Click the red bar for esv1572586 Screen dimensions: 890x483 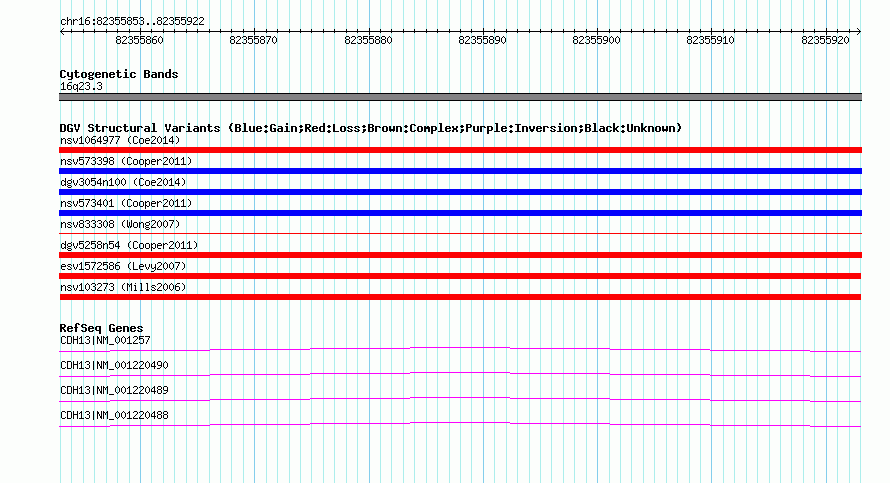pyautogui.click(x=460, y=276)
